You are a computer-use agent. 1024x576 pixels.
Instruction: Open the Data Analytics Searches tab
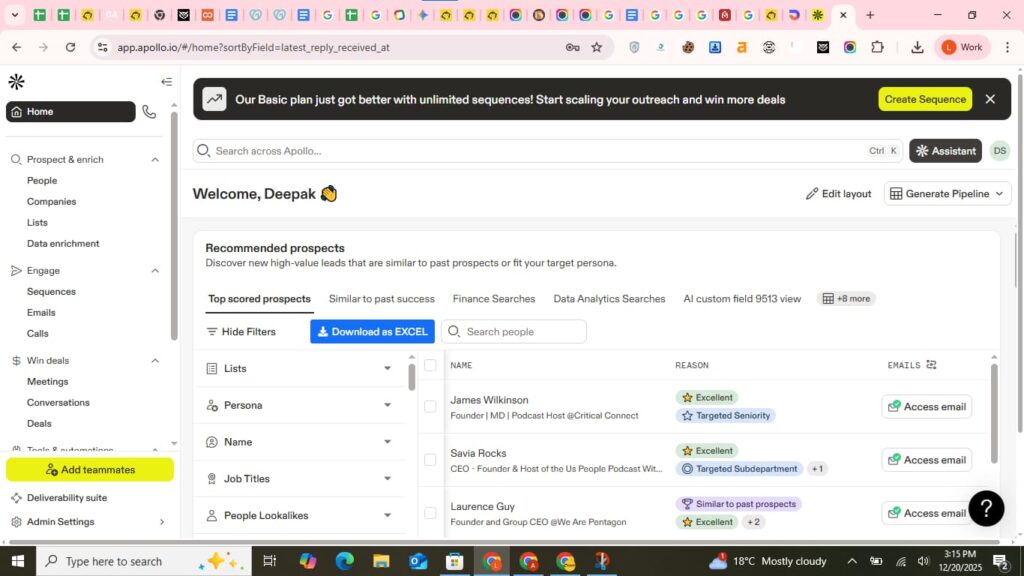coord(609,298)
